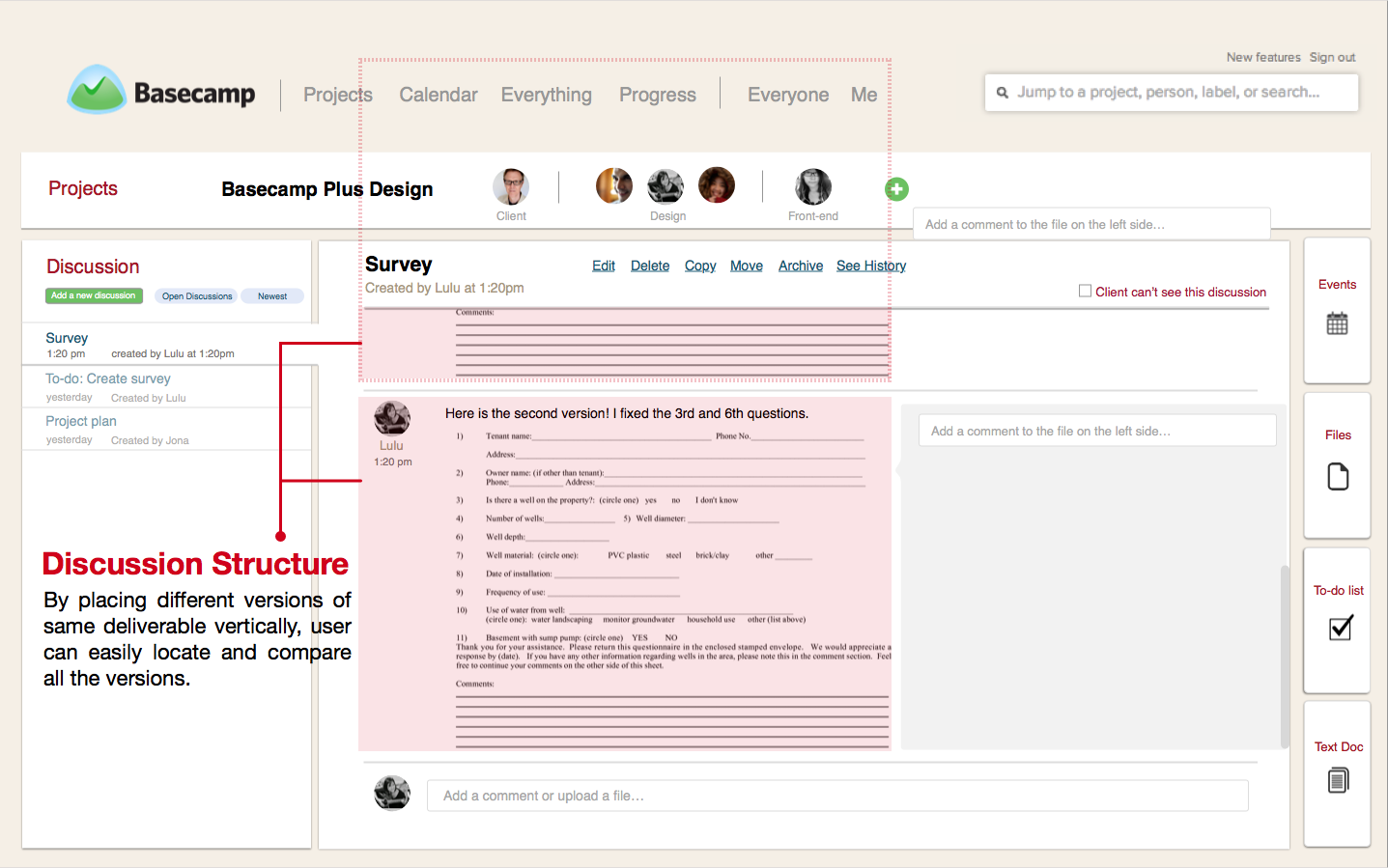Select the Client avatar
Viewport: 1388px width, 868px height.
(x=511, y=186)
